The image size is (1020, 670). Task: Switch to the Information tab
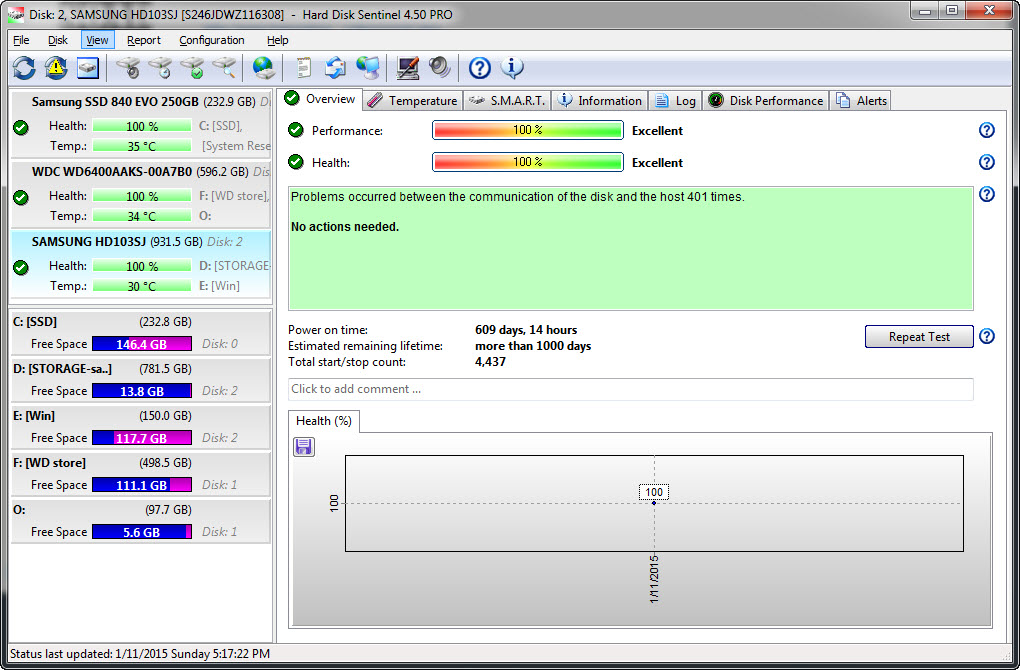(x=600, y=101)
